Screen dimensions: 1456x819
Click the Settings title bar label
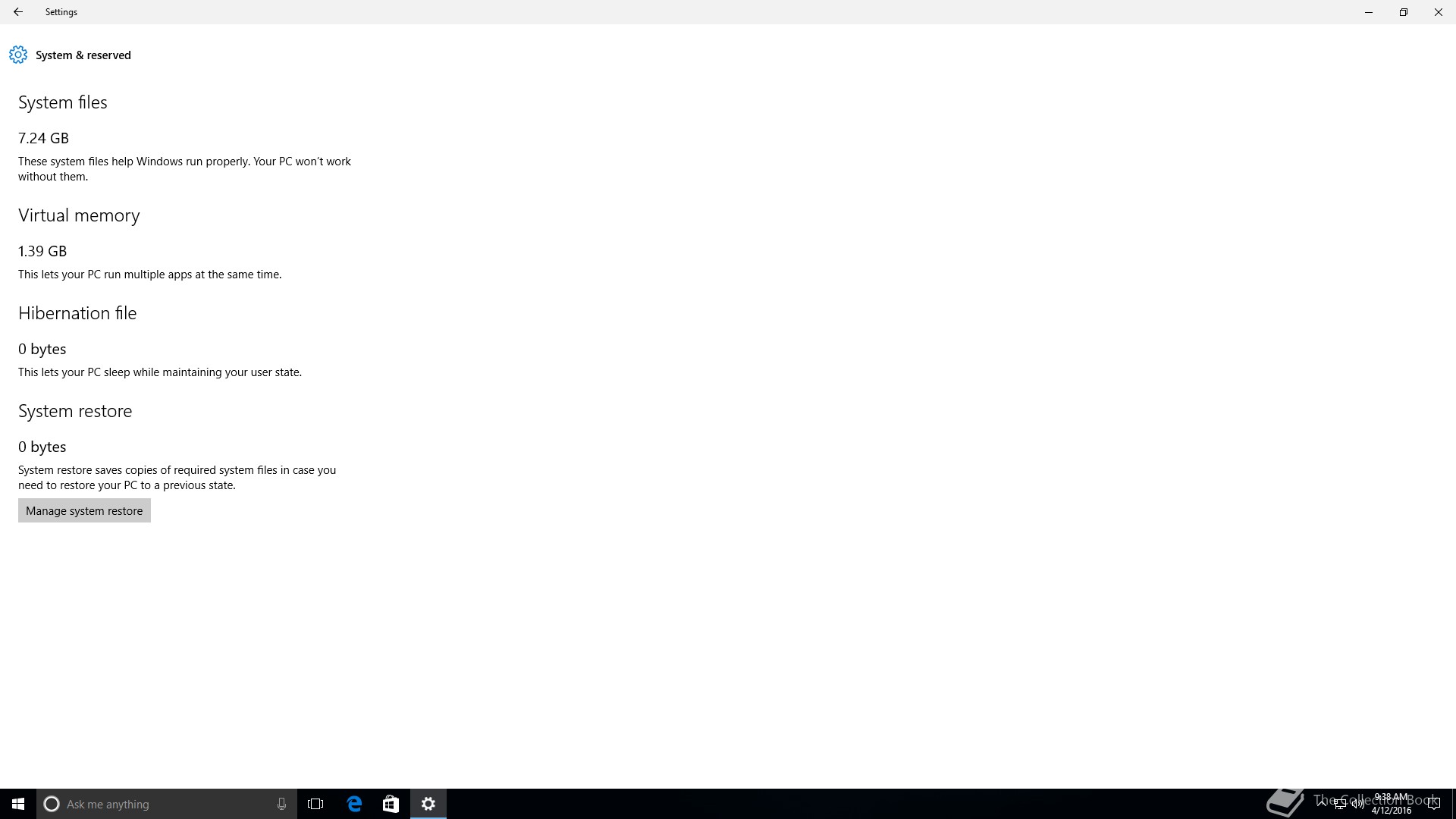(x=61, y=12)
